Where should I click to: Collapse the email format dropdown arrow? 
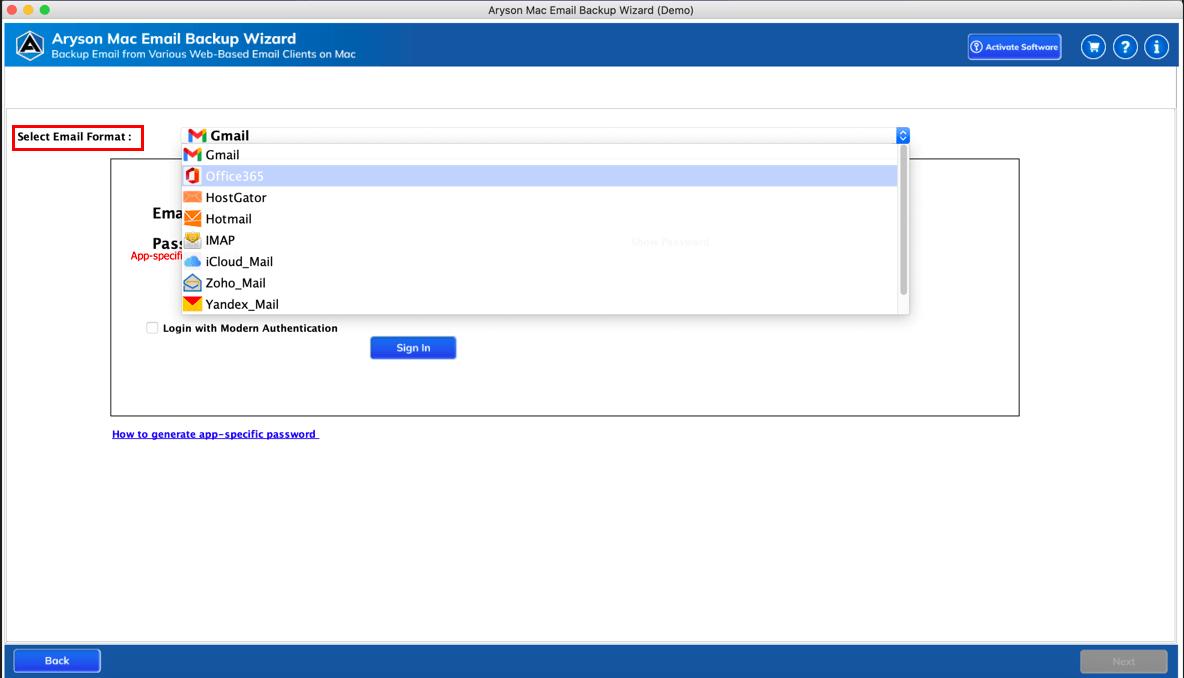(902, 135)
